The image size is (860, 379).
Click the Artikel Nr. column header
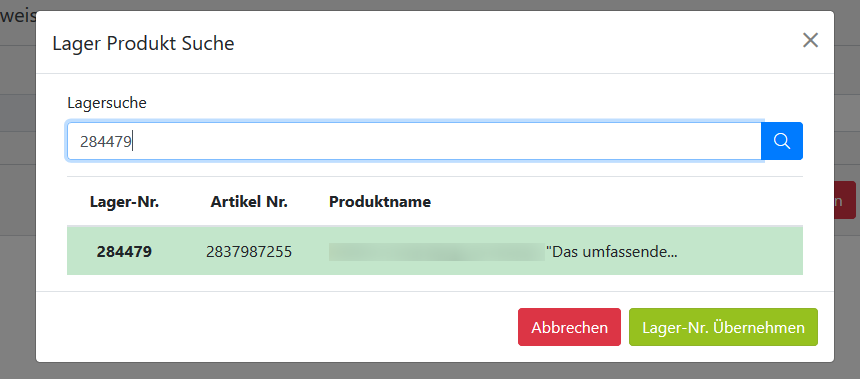click(x=249, y=202)
